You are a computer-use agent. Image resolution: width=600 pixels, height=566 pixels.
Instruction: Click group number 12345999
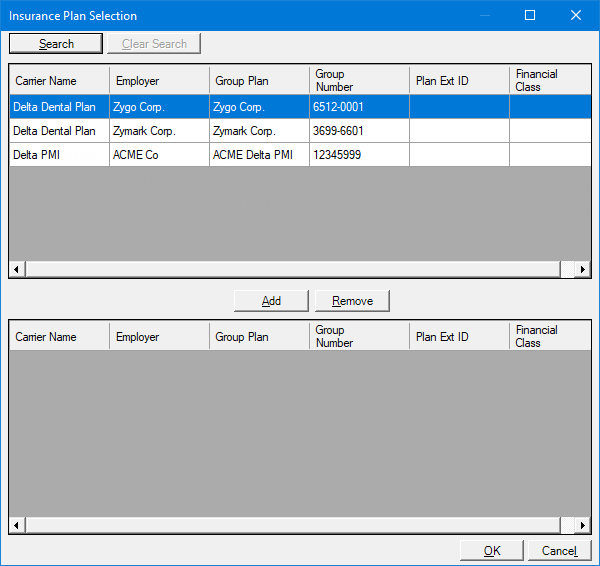click(359, 155)
